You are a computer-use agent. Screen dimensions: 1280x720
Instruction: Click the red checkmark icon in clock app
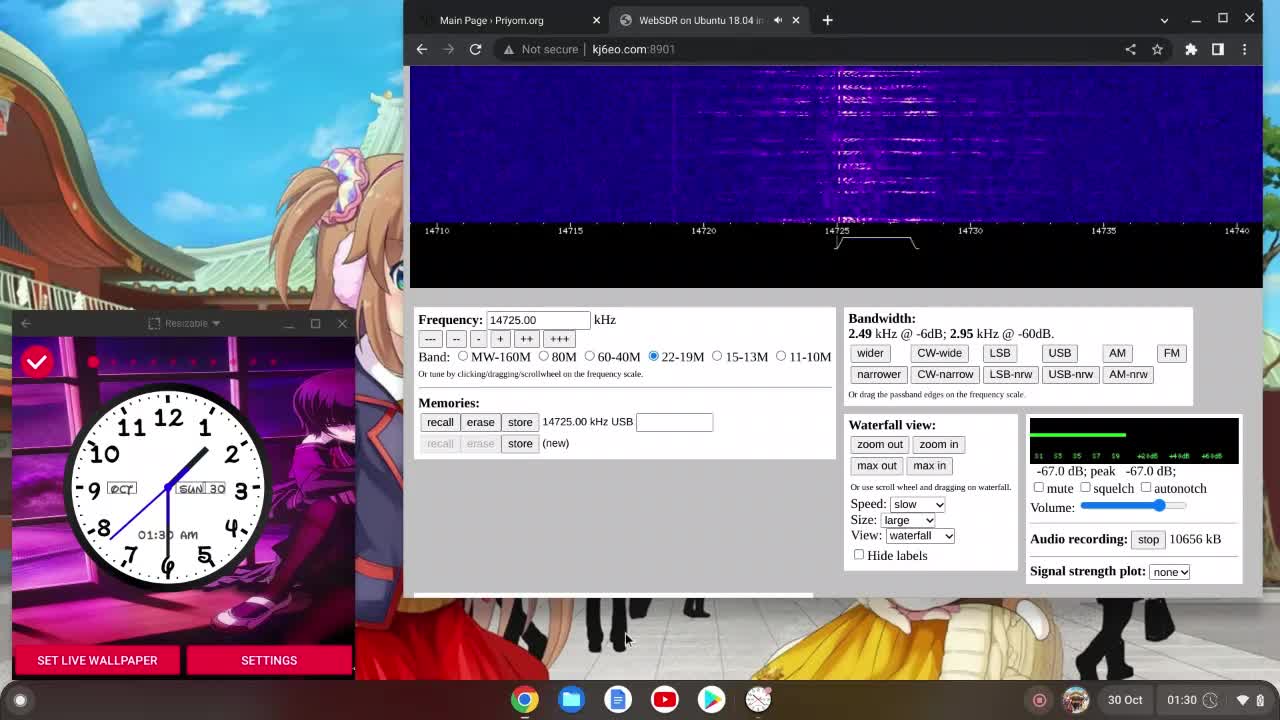pos(37,362)
